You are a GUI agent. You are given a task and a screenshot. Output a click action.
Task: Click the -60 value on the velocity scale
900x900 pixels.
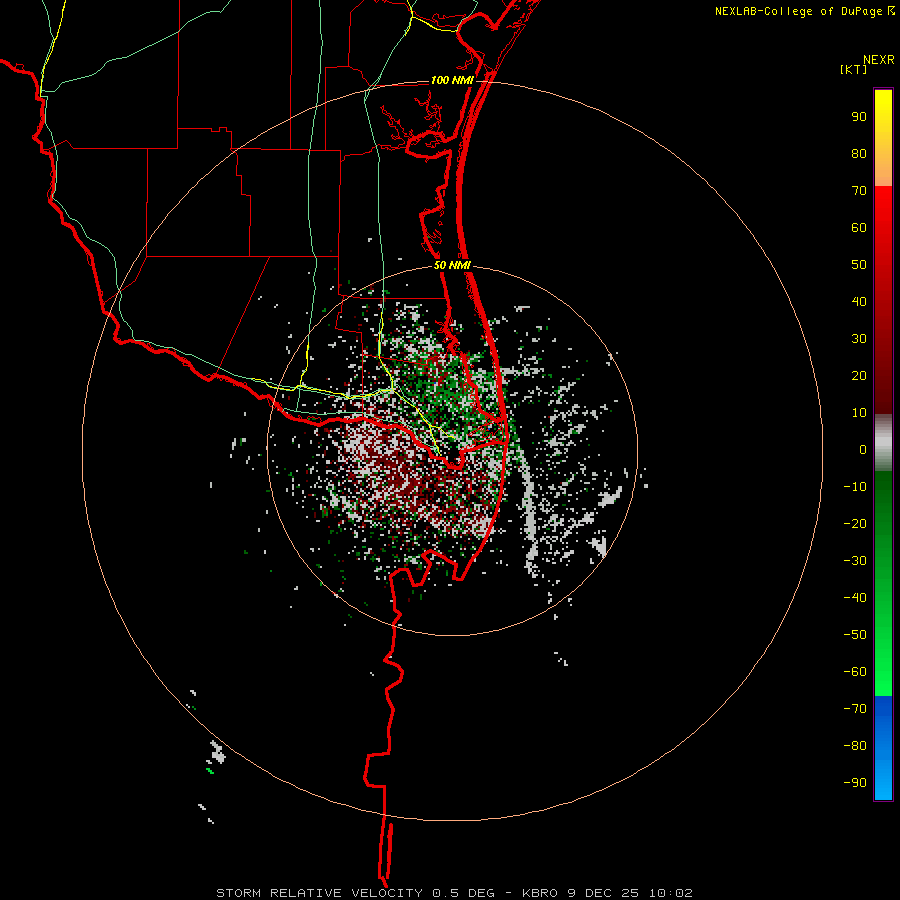pyautogui.click(x=855, y=672)
